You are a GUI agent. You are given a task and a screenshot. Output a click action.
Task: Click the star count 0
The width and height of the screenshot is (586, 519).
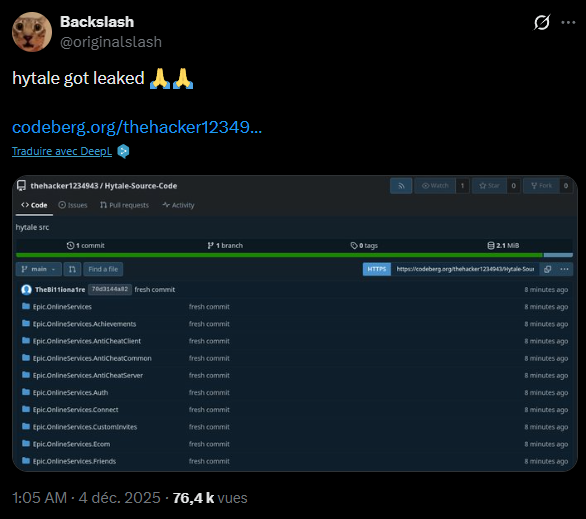[513, 186]
